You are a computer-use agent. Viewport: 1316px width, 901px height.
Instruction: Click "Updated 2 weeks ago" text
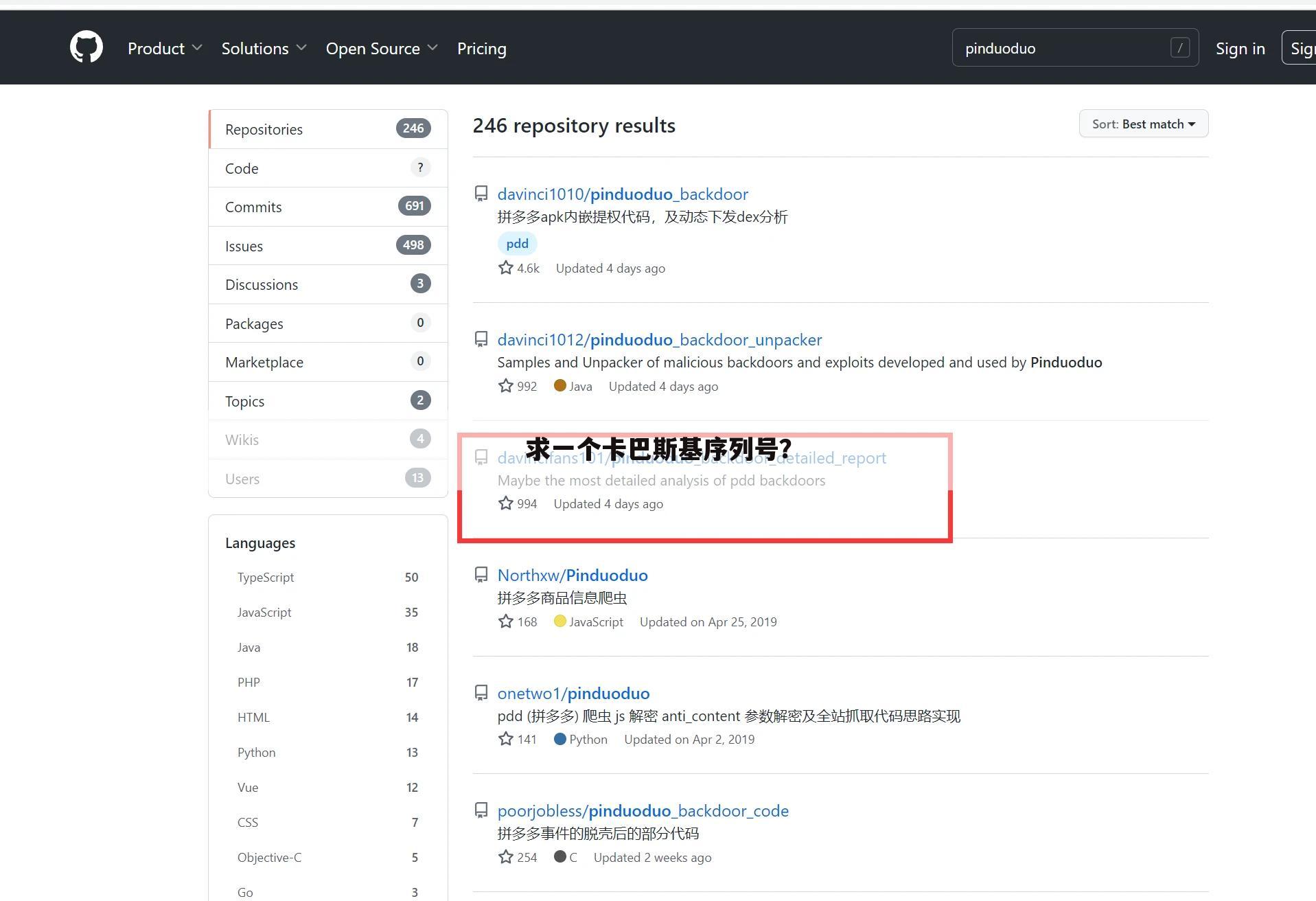tap(652, 857)
